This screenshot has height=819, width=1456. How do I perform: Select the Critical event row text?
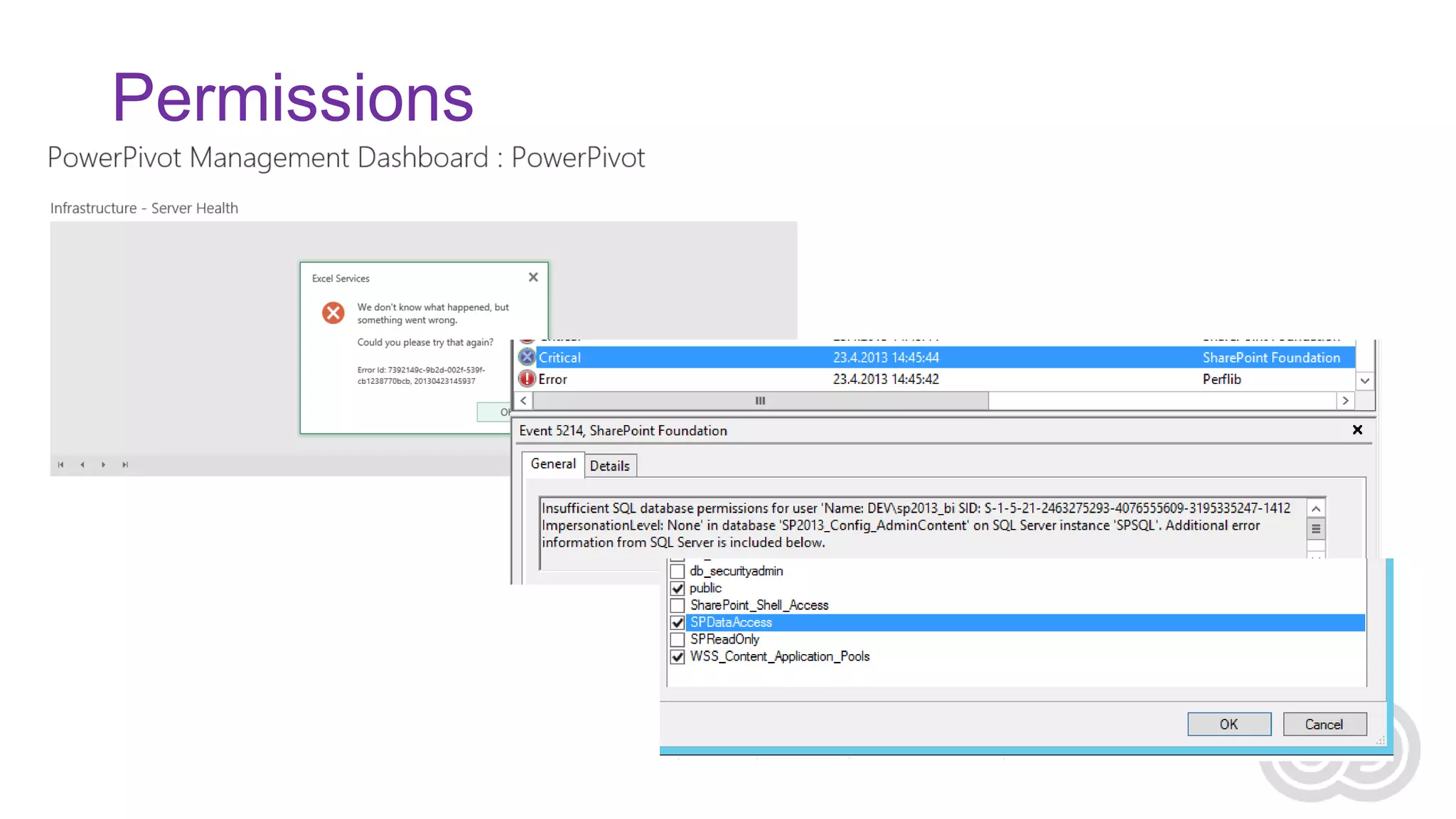pos(560,358)
